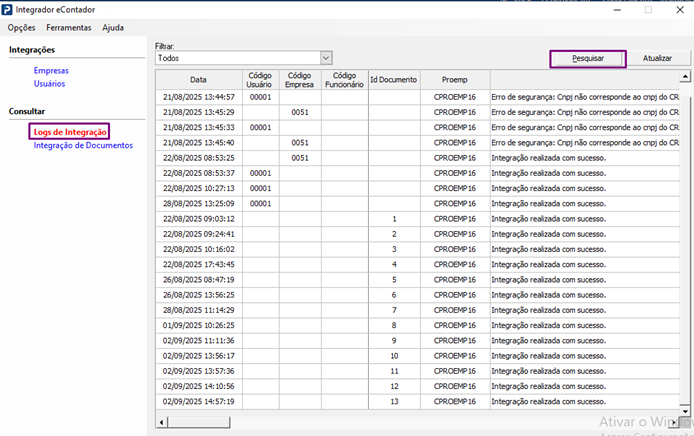Viewport: 694px width, 436px height.
Task: Open Integração de Documentos
Action: pos(83,145)
